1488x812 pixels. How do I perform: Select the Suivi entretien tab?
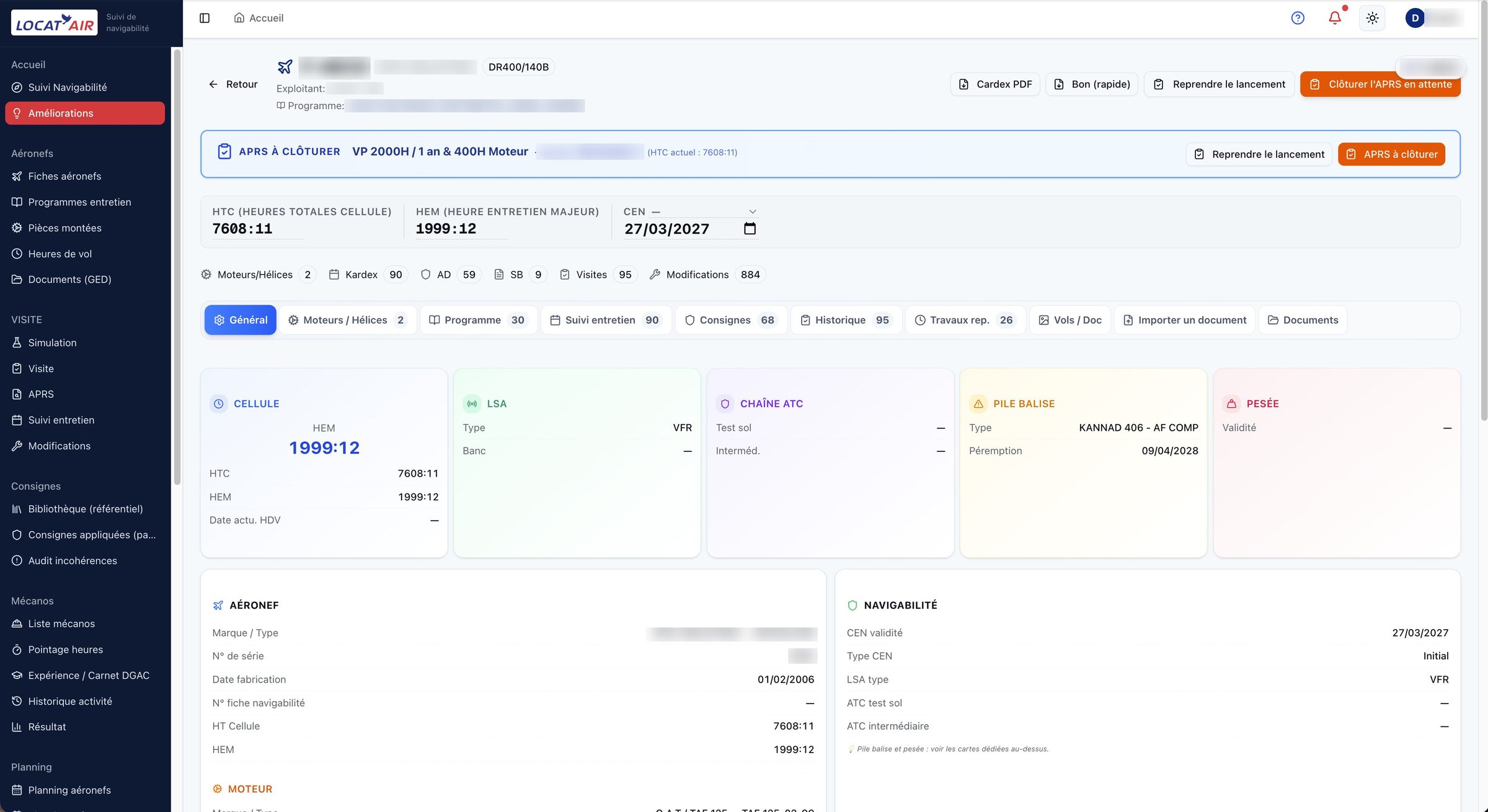pyautogui.click(x=606, y=320)
